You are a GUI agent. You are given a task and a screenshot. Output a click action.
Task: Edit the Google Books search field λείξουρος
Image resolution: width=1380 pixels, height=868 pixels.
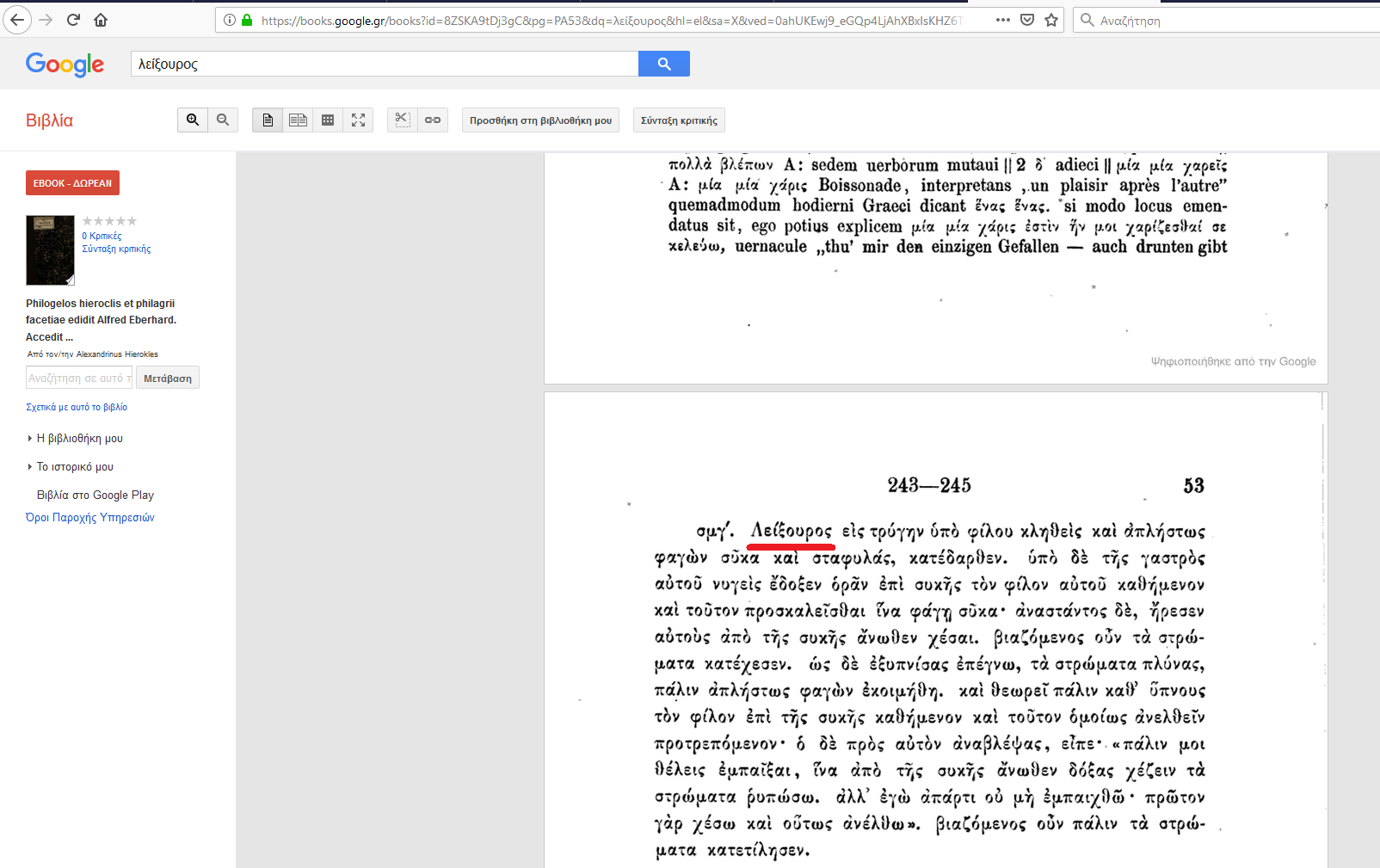(385, 64)
